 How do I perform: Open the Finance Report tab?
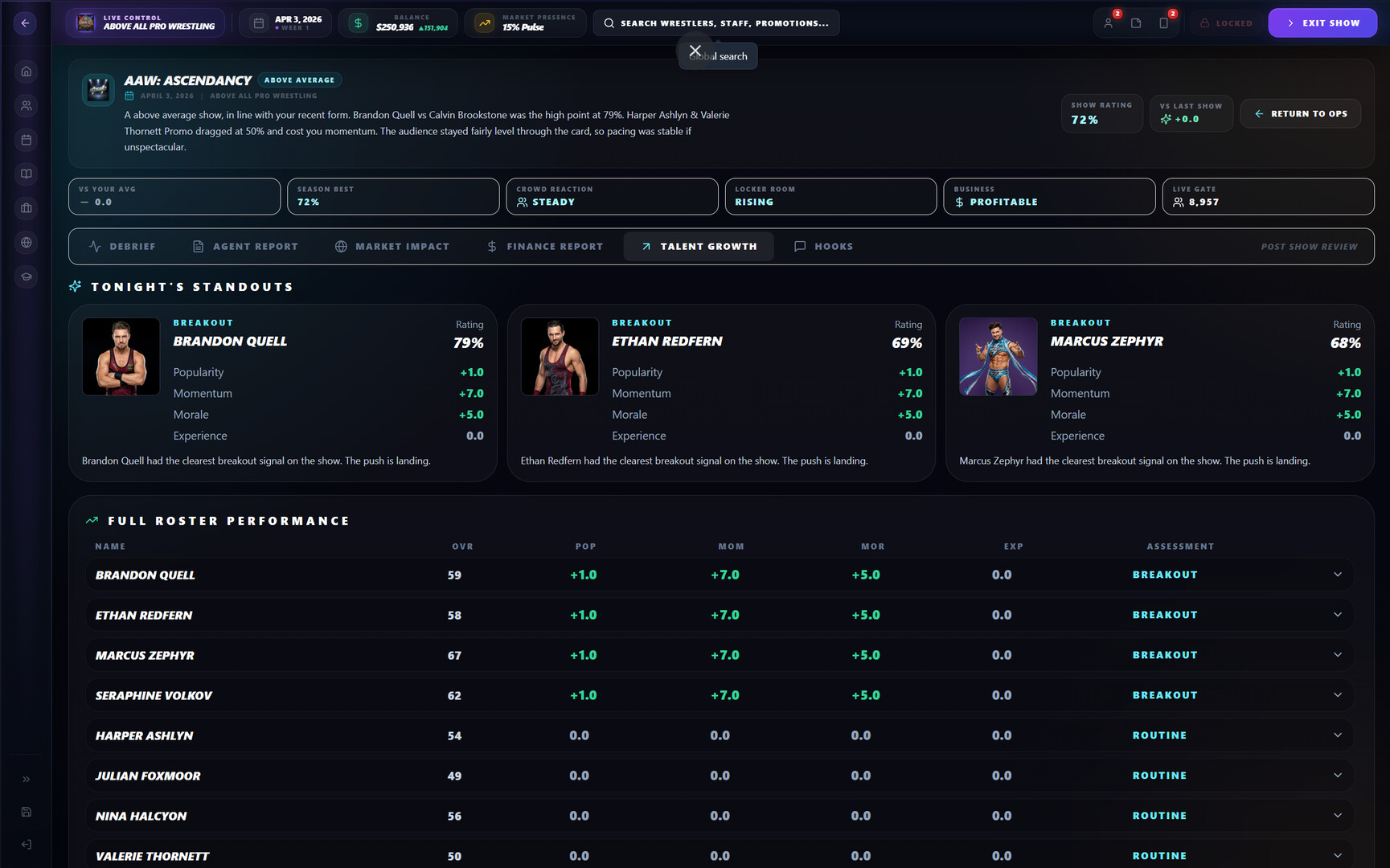pos(545,247)
